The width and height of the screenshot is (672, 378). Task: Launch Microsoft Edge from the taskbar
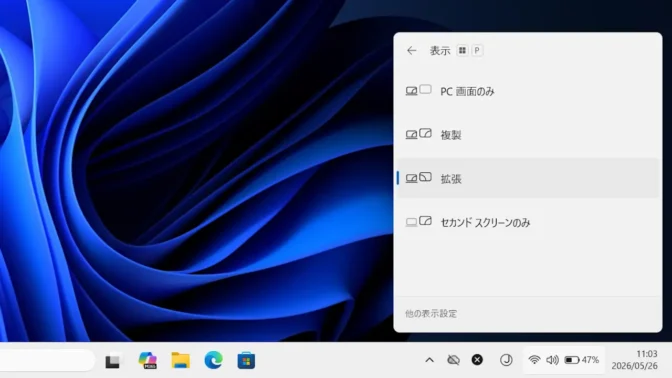pos(213,360)
